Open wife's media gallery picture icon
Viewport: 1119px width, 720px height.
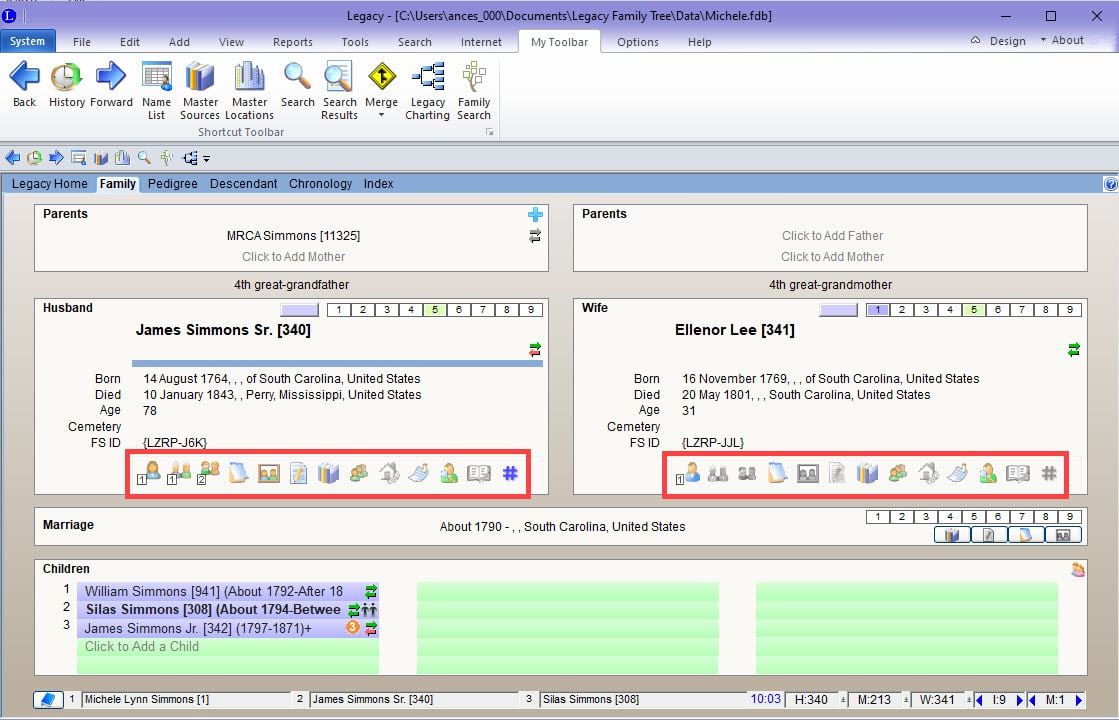808,473
